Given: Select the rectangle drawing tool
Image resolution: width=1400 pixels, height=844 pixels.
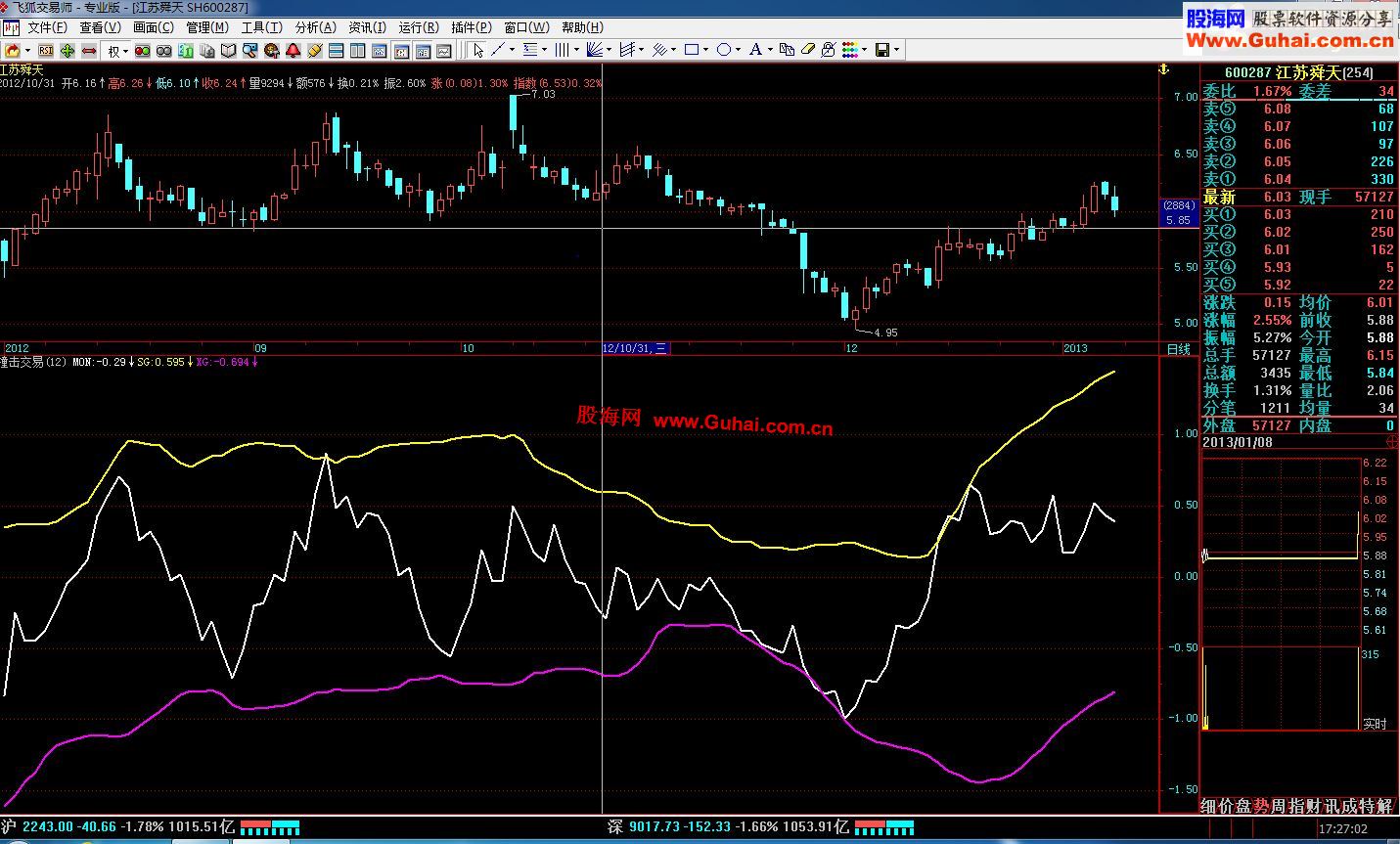Looking at the screenshot, I should coord(692,50).
